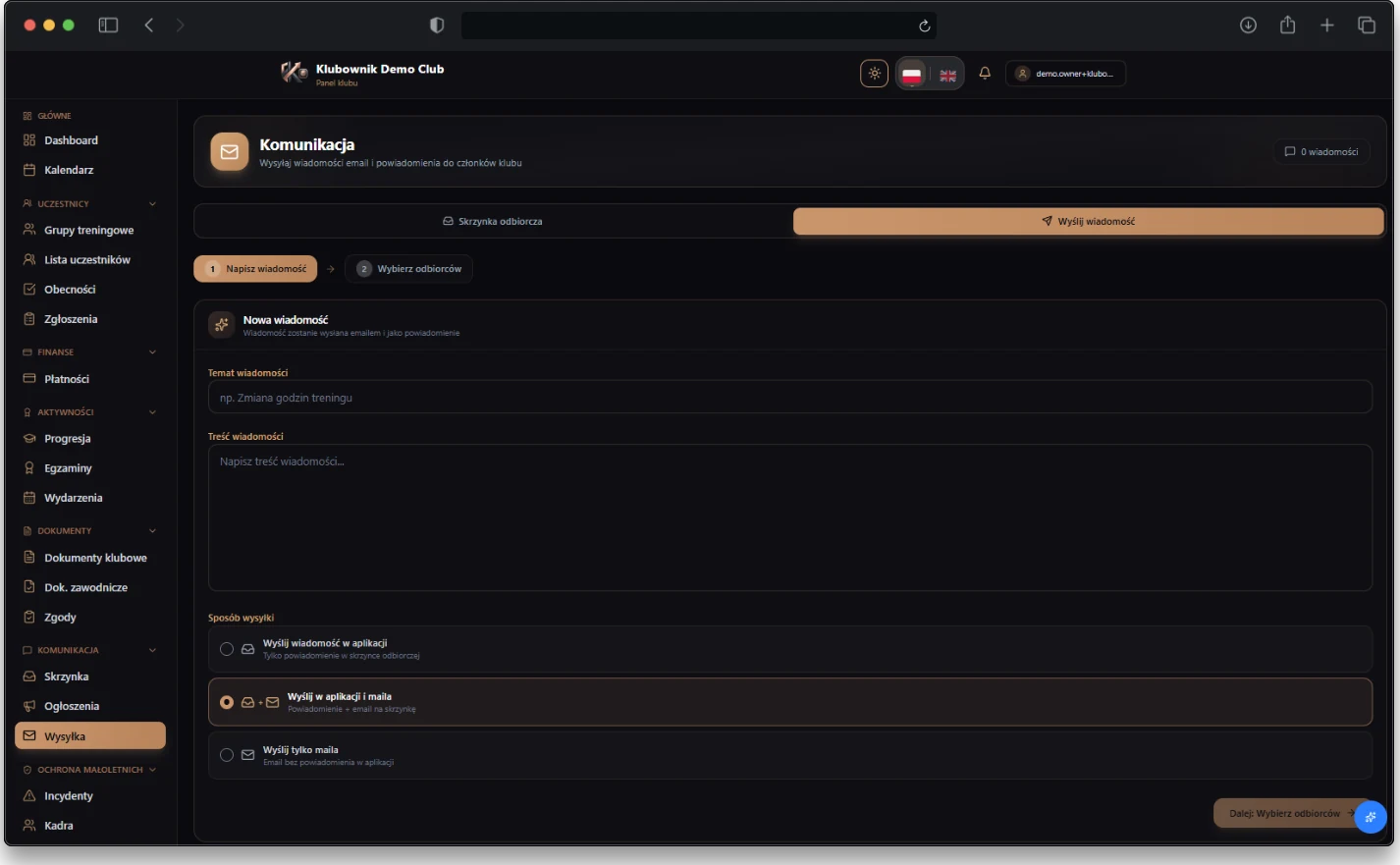Open Safari downloads icon
The image size is (1400, 865).
point(1248,26)
